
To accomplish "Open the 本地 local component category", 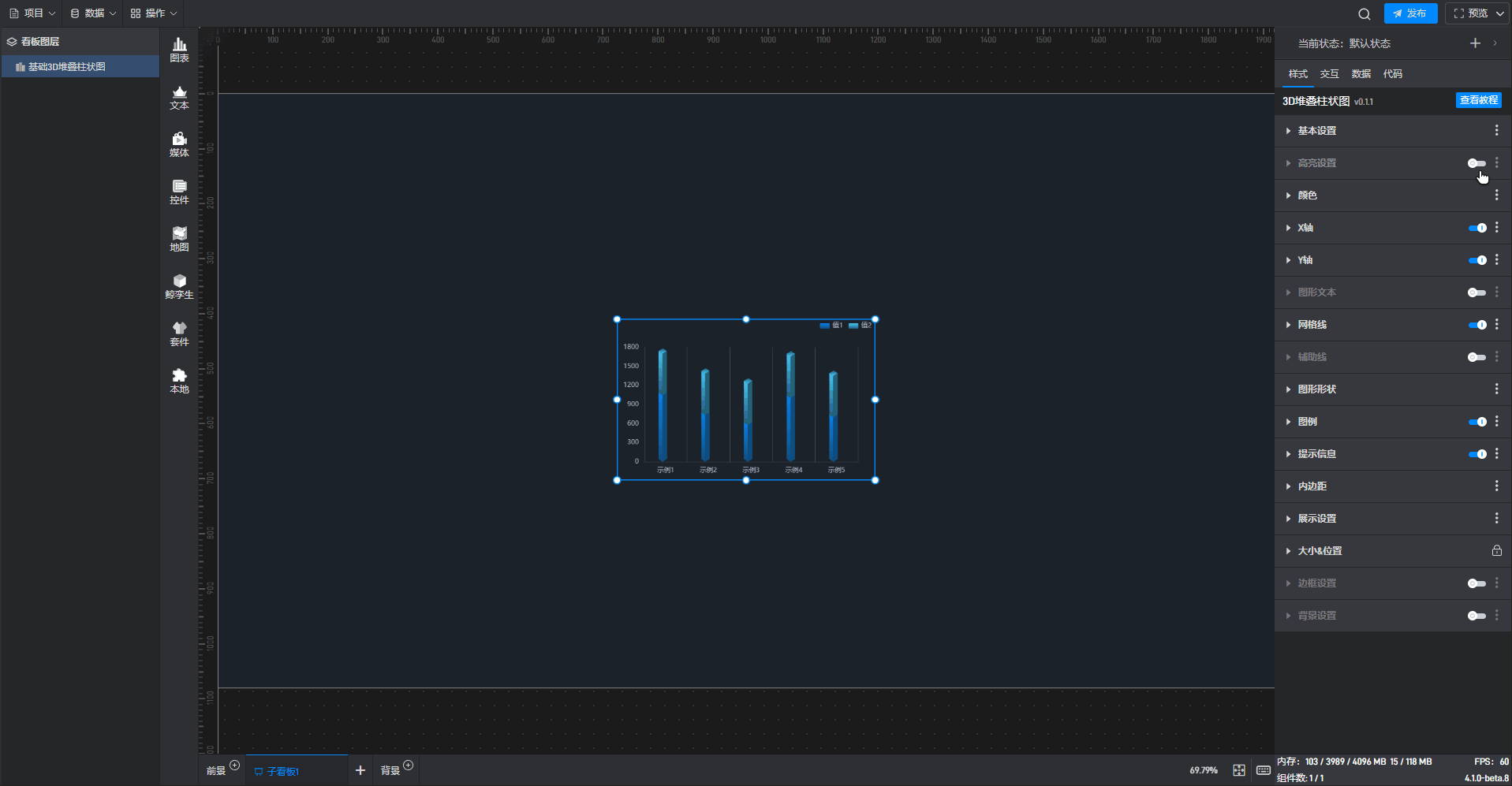I will tap(179, 382).
